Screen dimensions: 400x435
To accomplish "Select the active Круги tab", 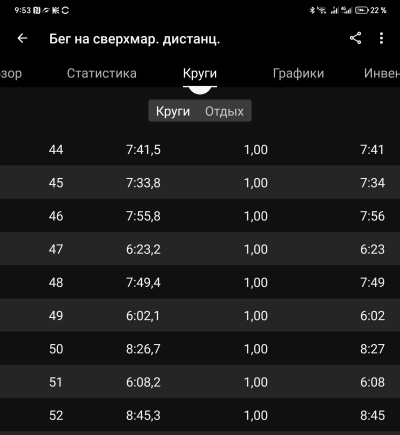I will (200, 73).
